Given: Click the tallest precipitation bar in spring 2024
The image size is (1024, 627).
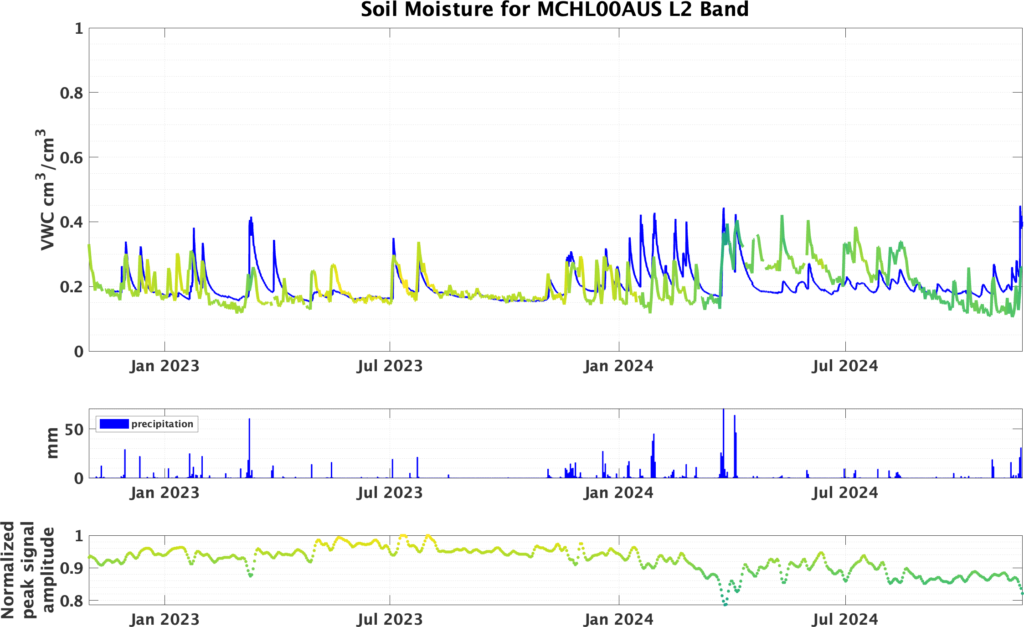Looking at the screenshot, I should coord(723,440).
